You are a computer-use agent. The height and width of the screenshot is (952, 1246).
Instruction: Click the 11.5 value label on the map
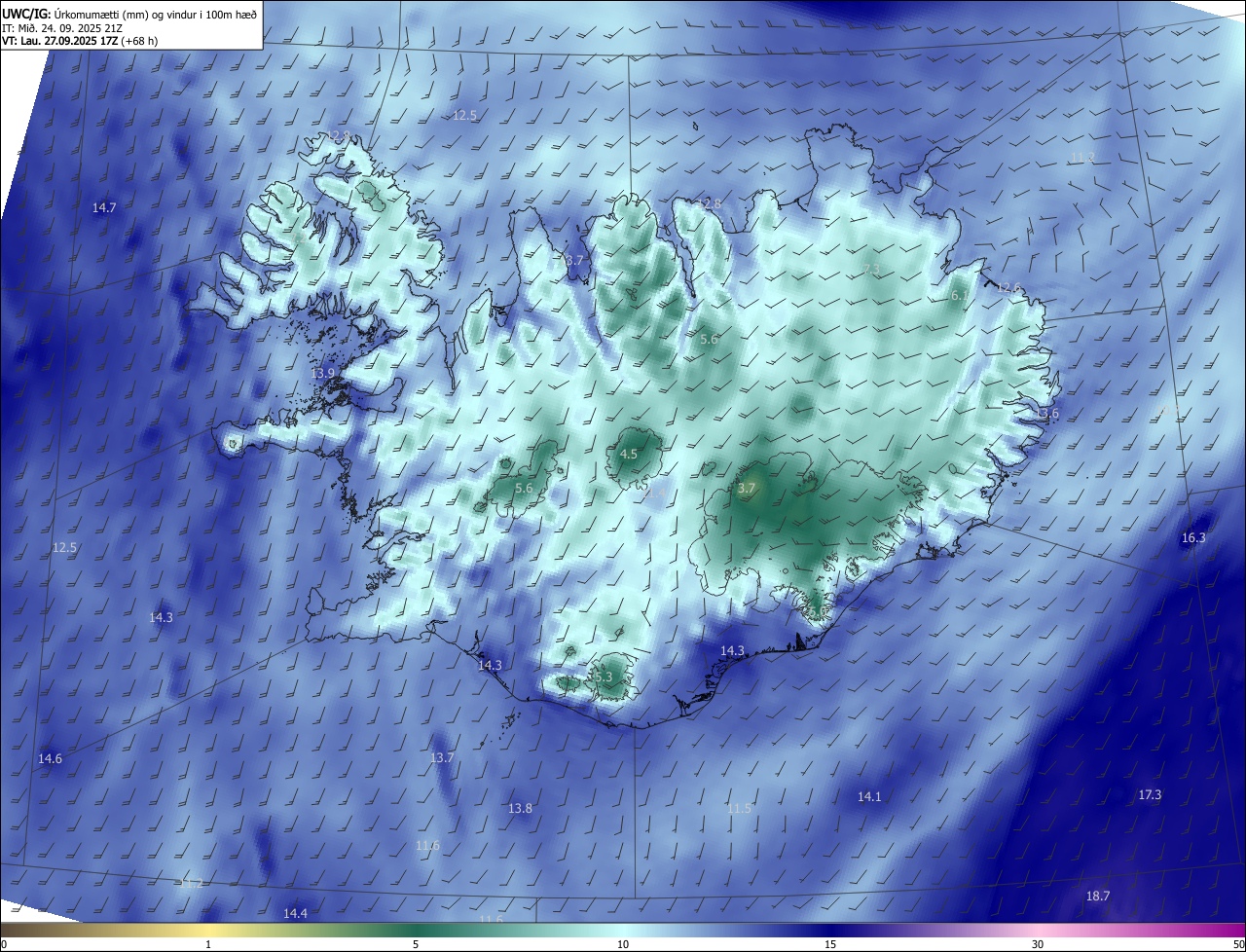[739, 809]
